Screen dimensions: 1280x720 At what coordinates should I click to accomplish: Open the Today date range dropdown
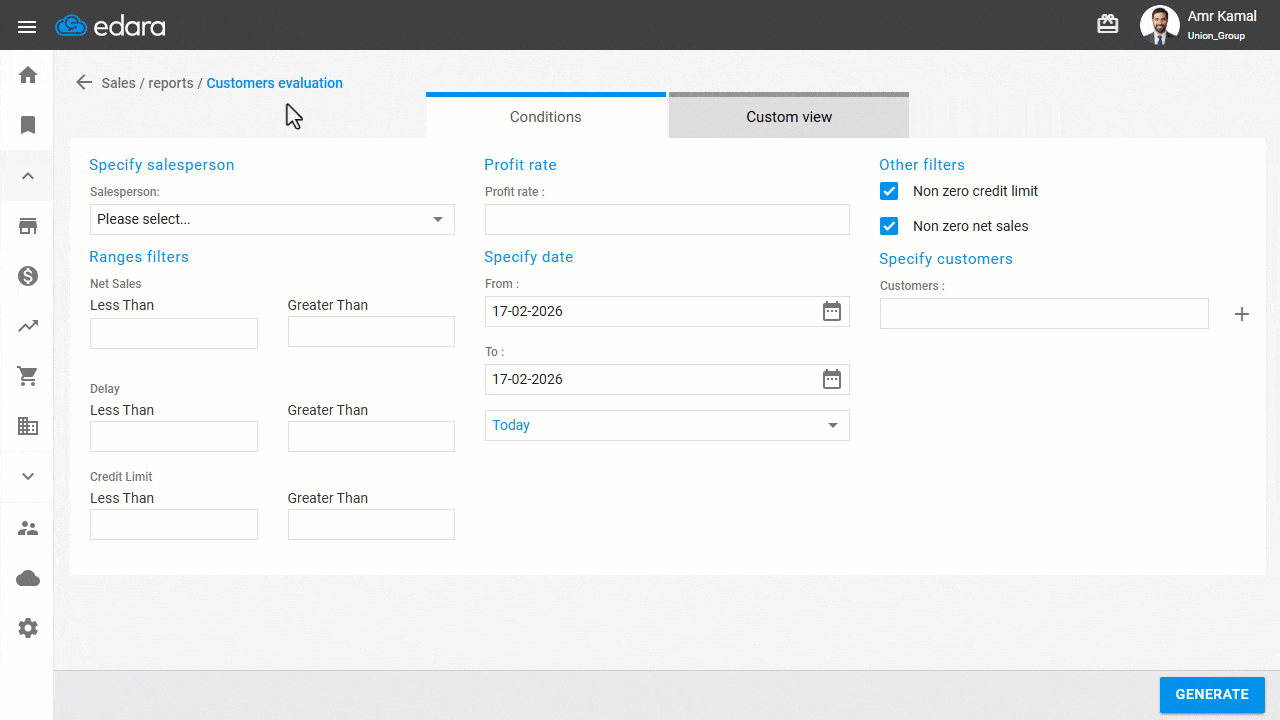pyautogui.click(x=667, y=425)
